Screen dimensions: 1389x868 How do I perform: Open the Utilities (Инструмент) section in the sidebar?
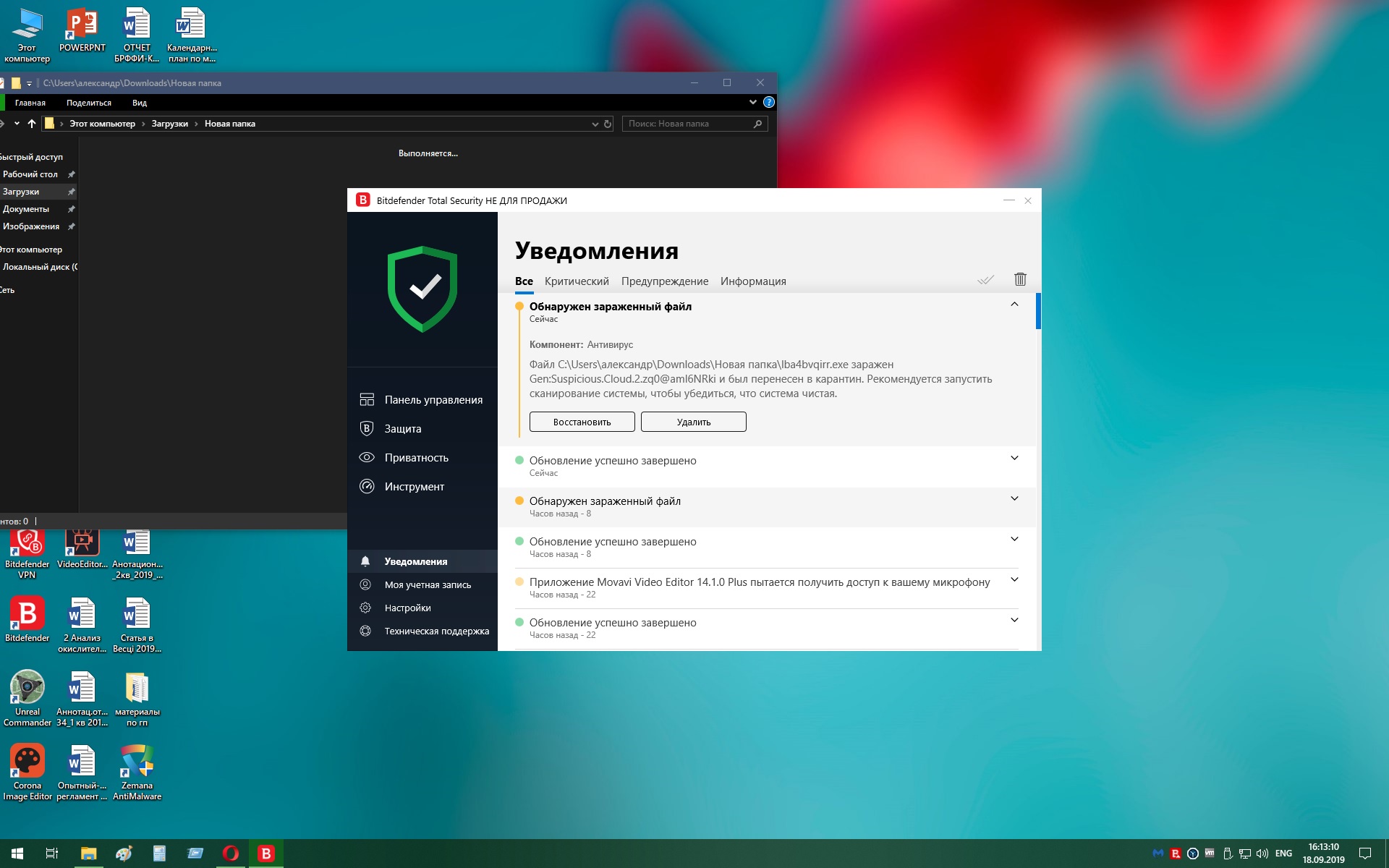(414, 487)
